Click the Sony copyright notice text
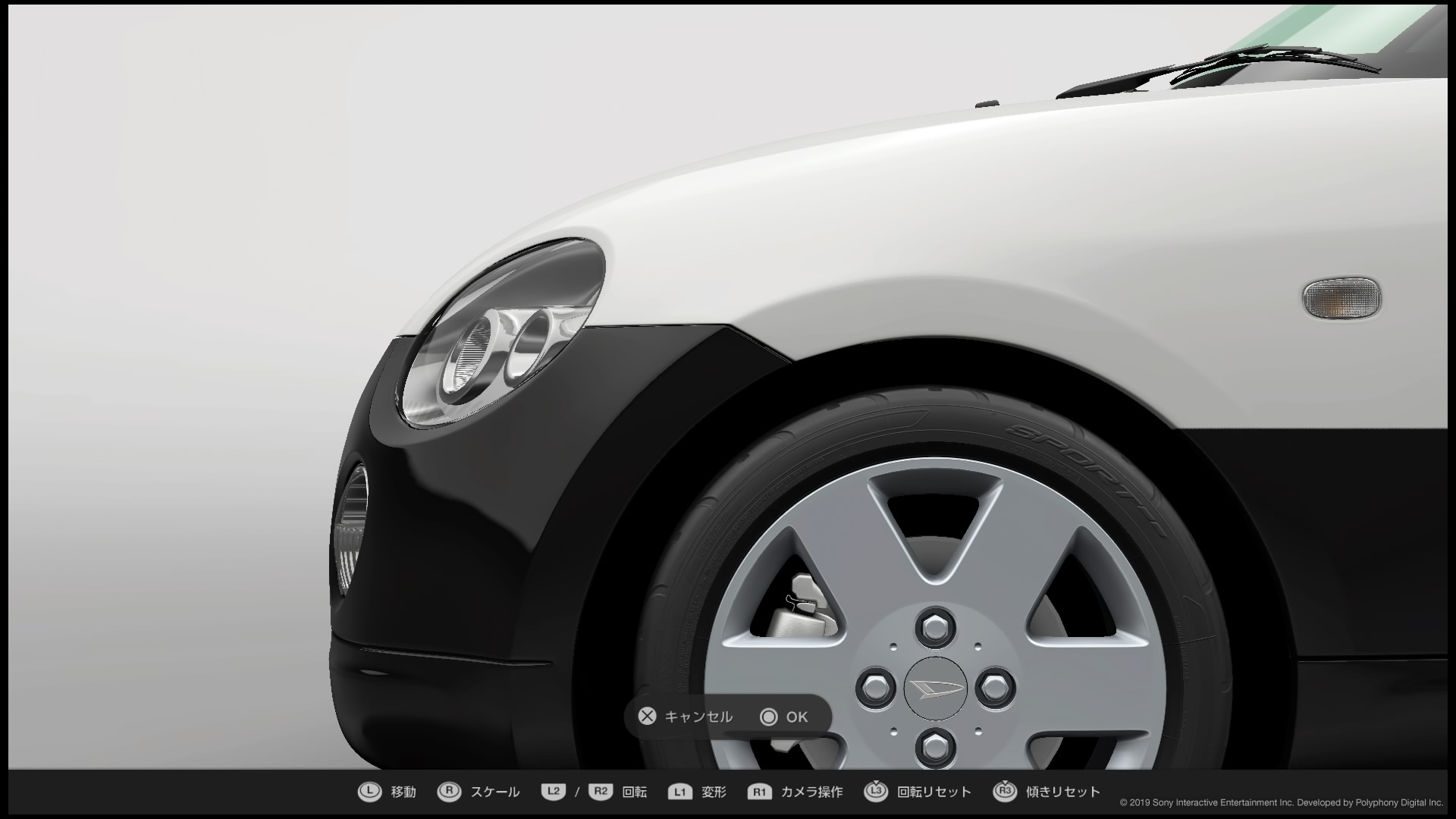Image resolution: width=1456 pixels, height=819 pixels. click(x=1281, y=802)
